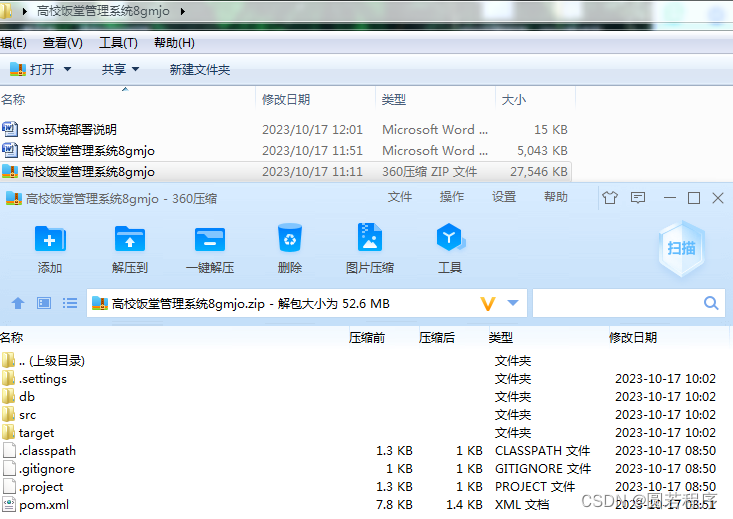The width and height of the screenshot is (733, 519).
Task: Click the 7.8 KB size of pom.xml
Action: click(394, 505)
